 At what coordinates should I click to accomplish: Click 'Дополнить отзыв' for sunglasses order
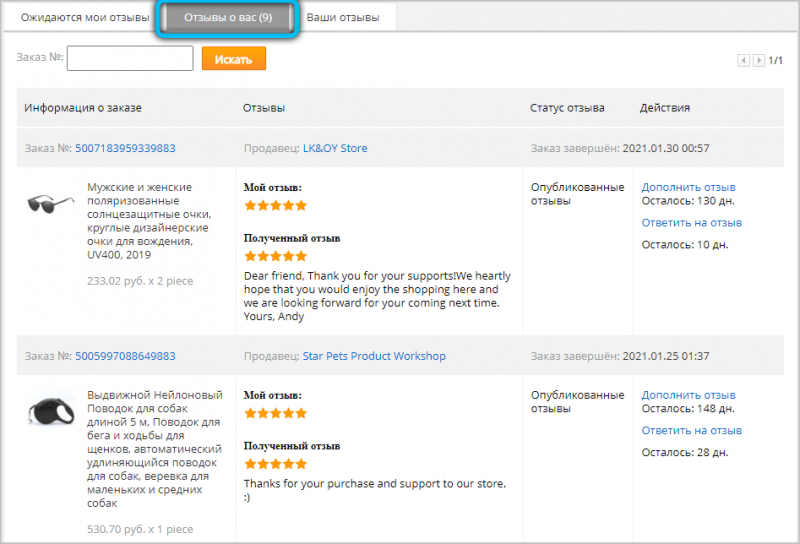click(x=688, y=187)
